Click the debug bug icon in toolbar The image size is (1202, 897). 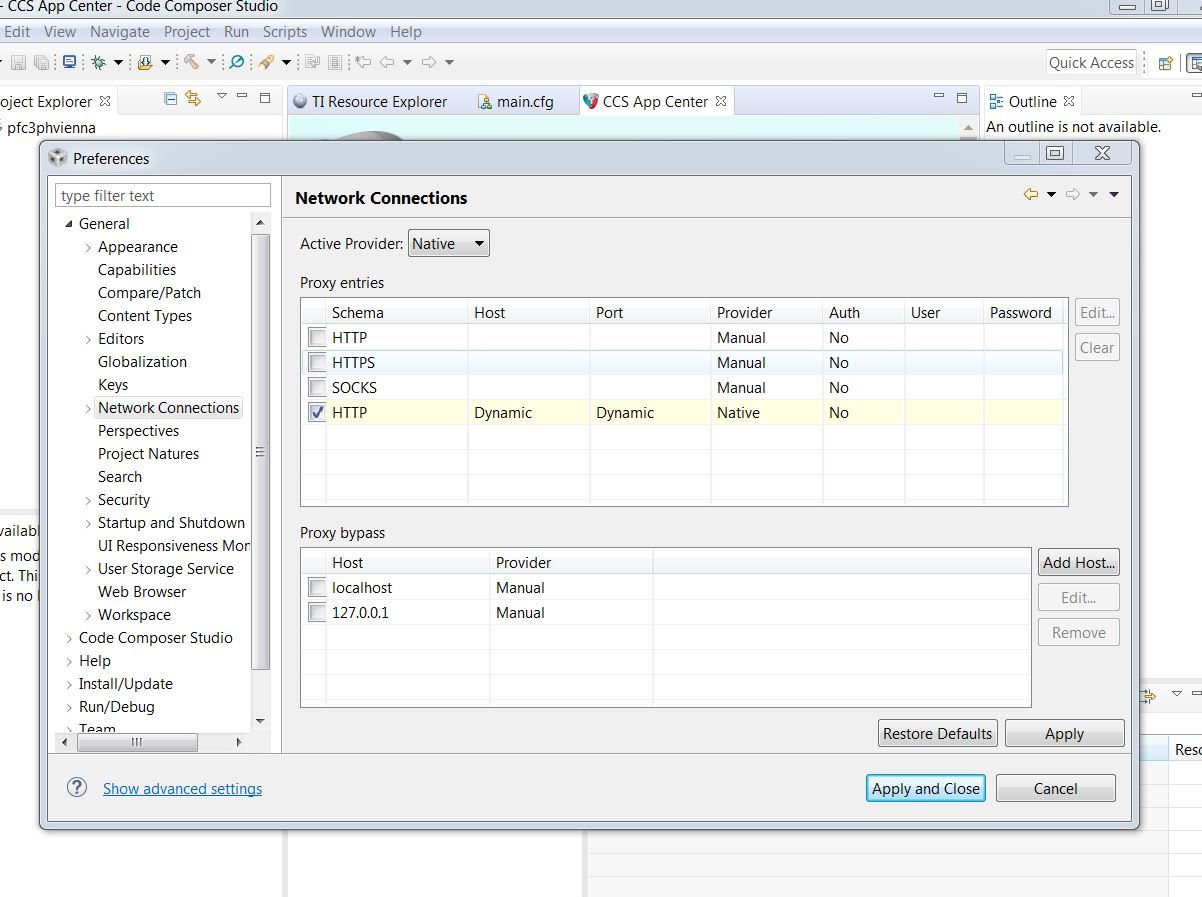(98, 62)
